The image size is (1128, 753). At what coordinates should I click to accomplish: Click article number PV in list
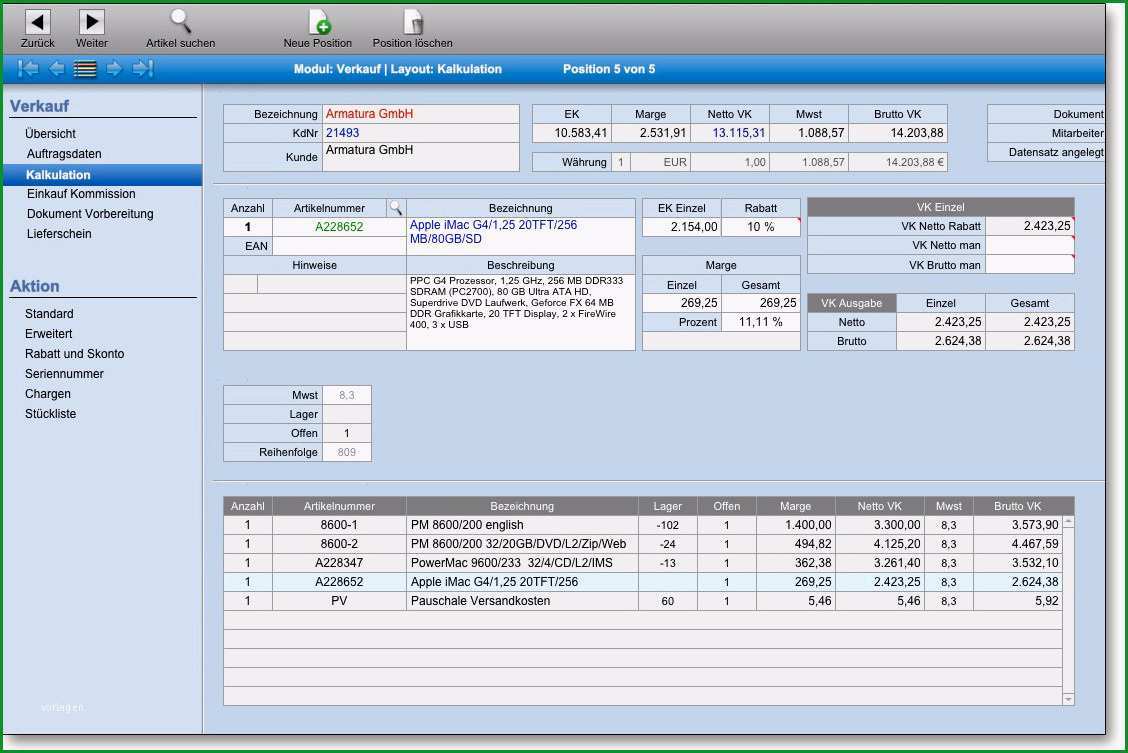pyautogui.click(x=339, y=601)
